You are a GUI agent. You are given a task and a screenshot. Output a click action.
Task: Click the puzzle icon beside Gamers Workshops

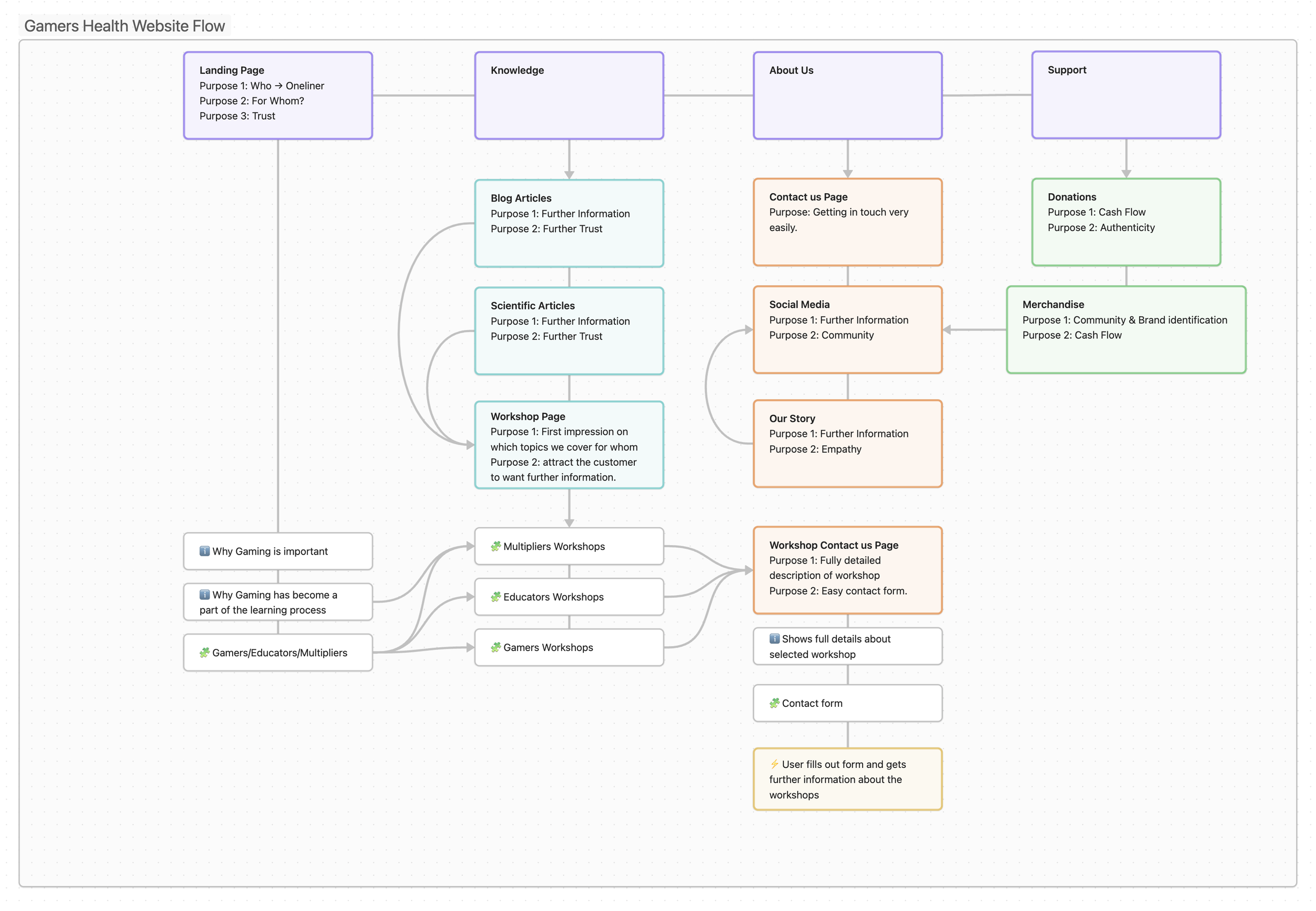tap(495, 647)
